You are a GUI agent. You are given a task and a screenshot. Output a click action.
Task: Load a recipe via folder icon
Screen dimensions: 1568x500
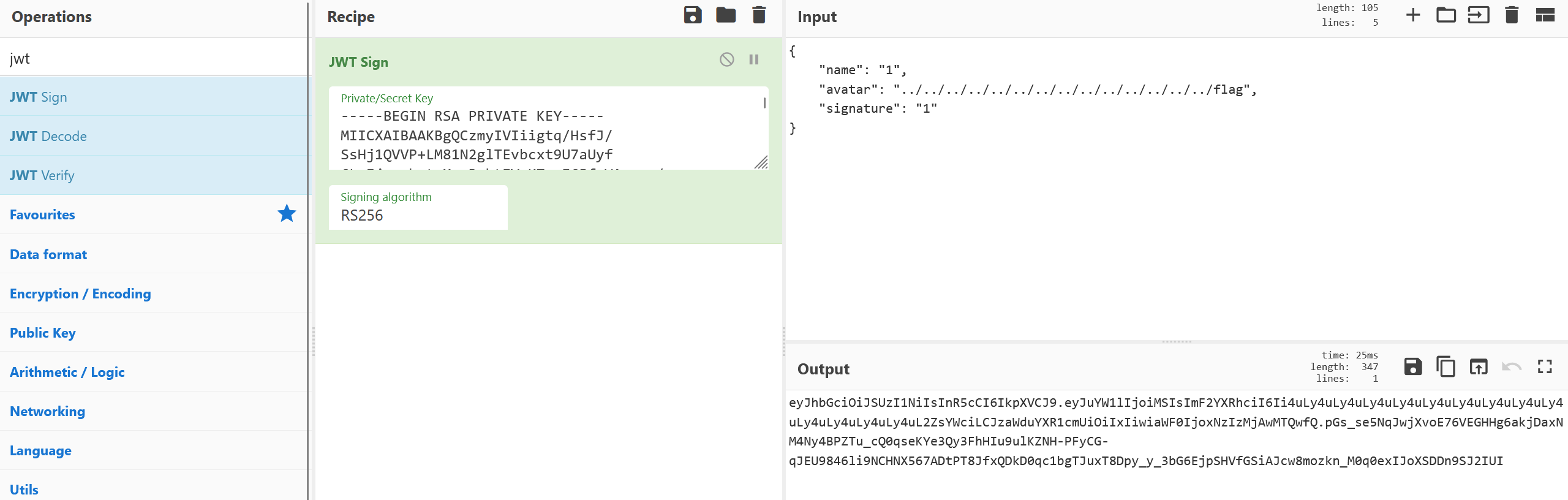[x=726, y=15]
